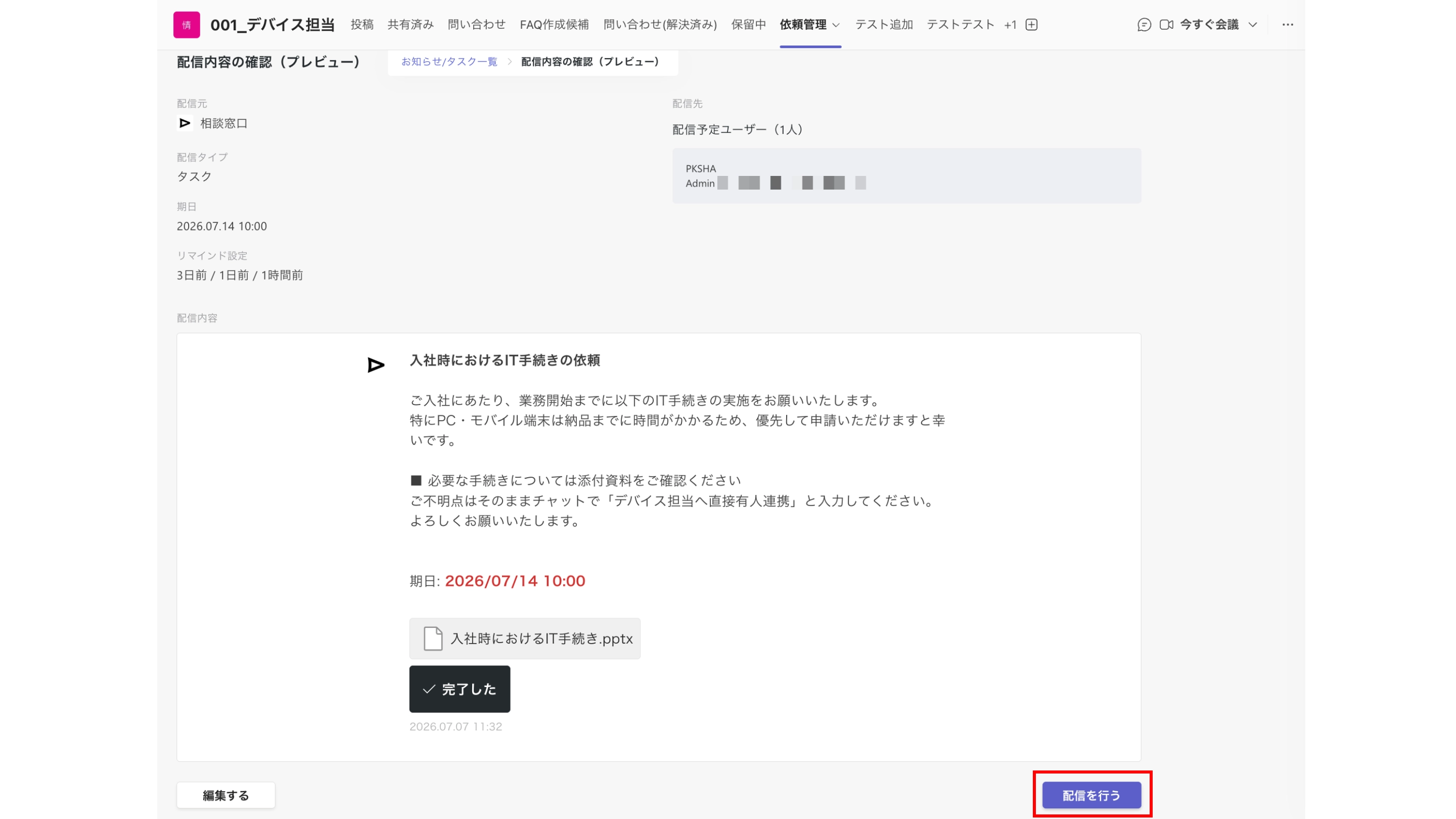Expand the 依頼管理 tab chevron

[x=836, y=25]
